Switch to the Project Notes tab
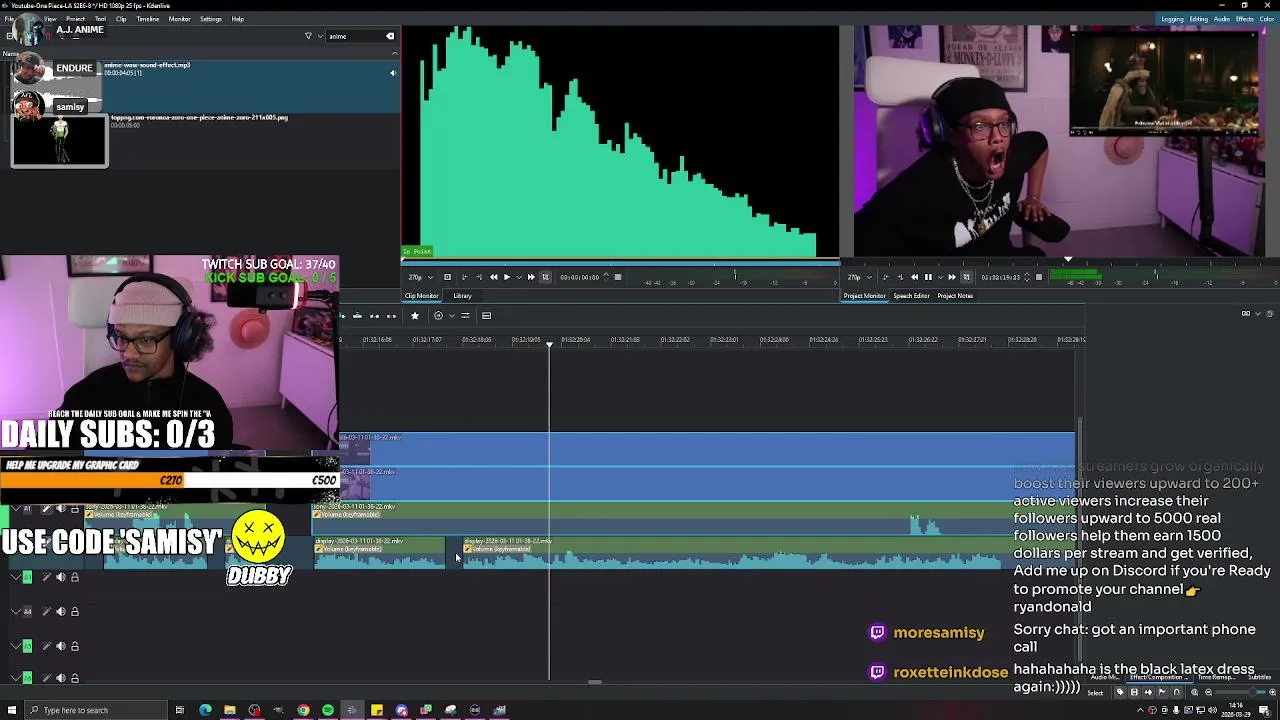 point(955,296)
